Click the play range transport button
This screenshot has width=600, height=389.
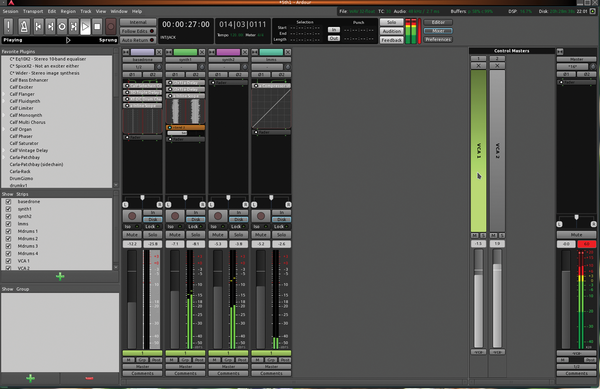[x=73, y=26]
